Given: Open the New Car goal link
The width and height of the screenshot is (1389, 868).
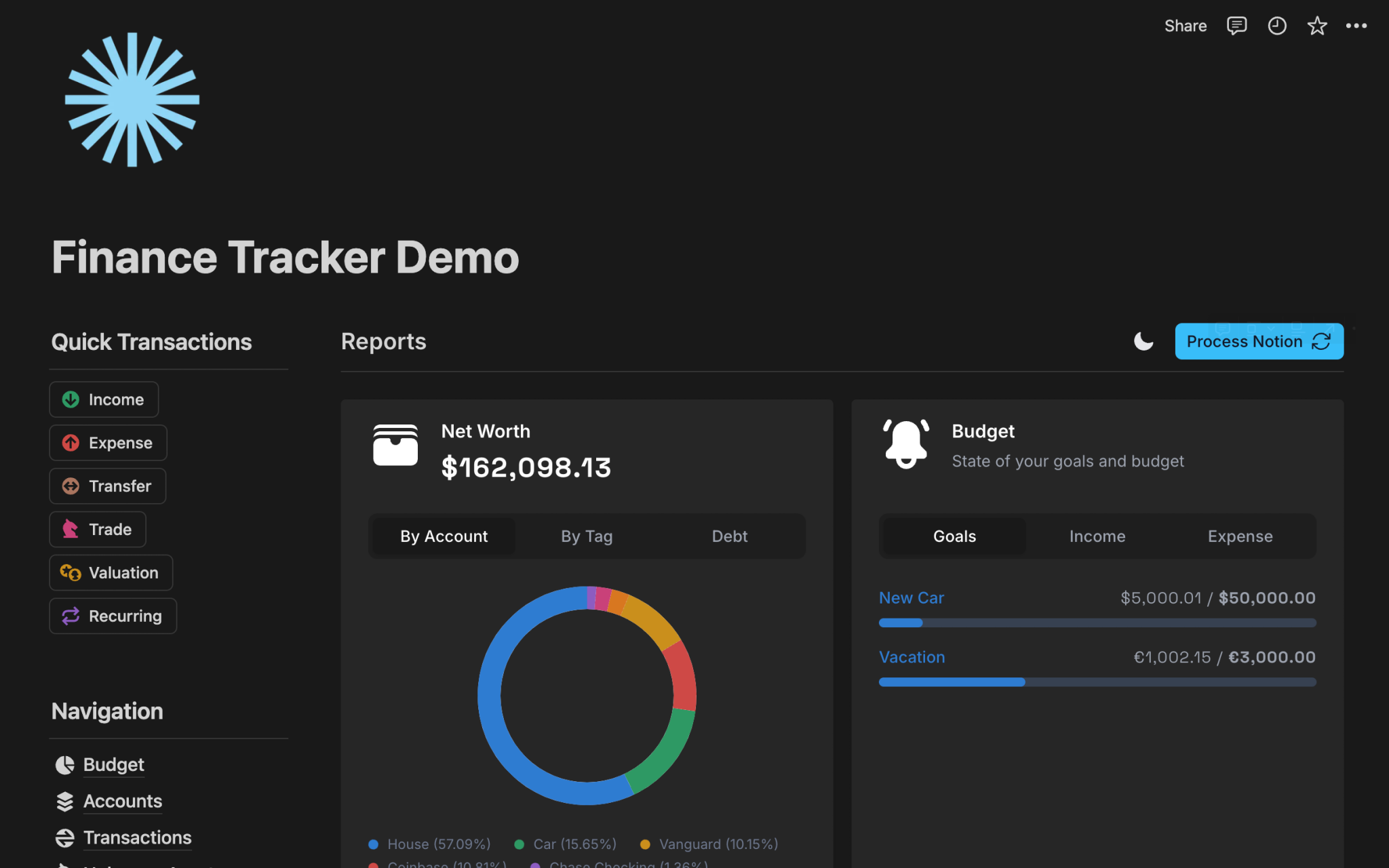Looking at the screenshot, I should tap(912, 597).
